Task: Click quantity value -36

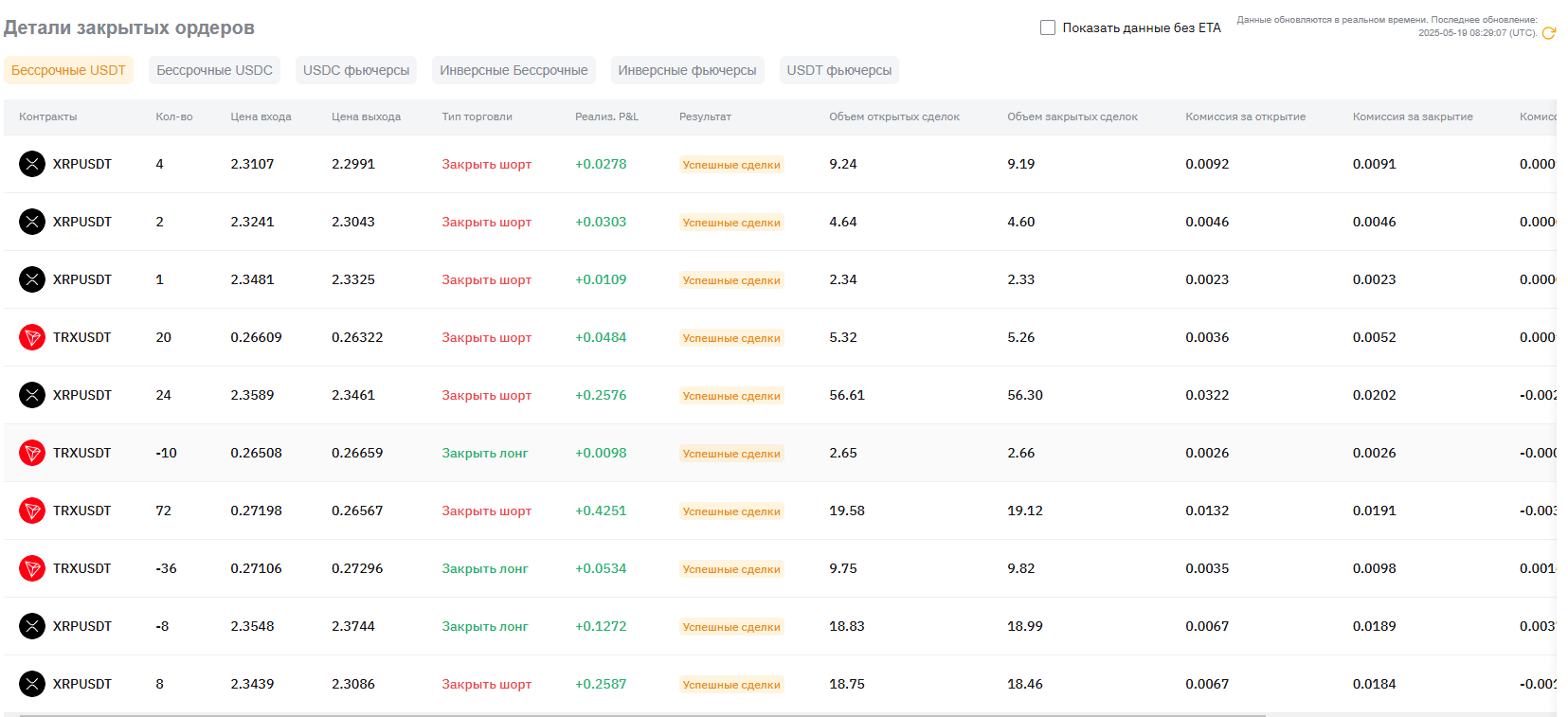Action: click(x=167, y=568)
